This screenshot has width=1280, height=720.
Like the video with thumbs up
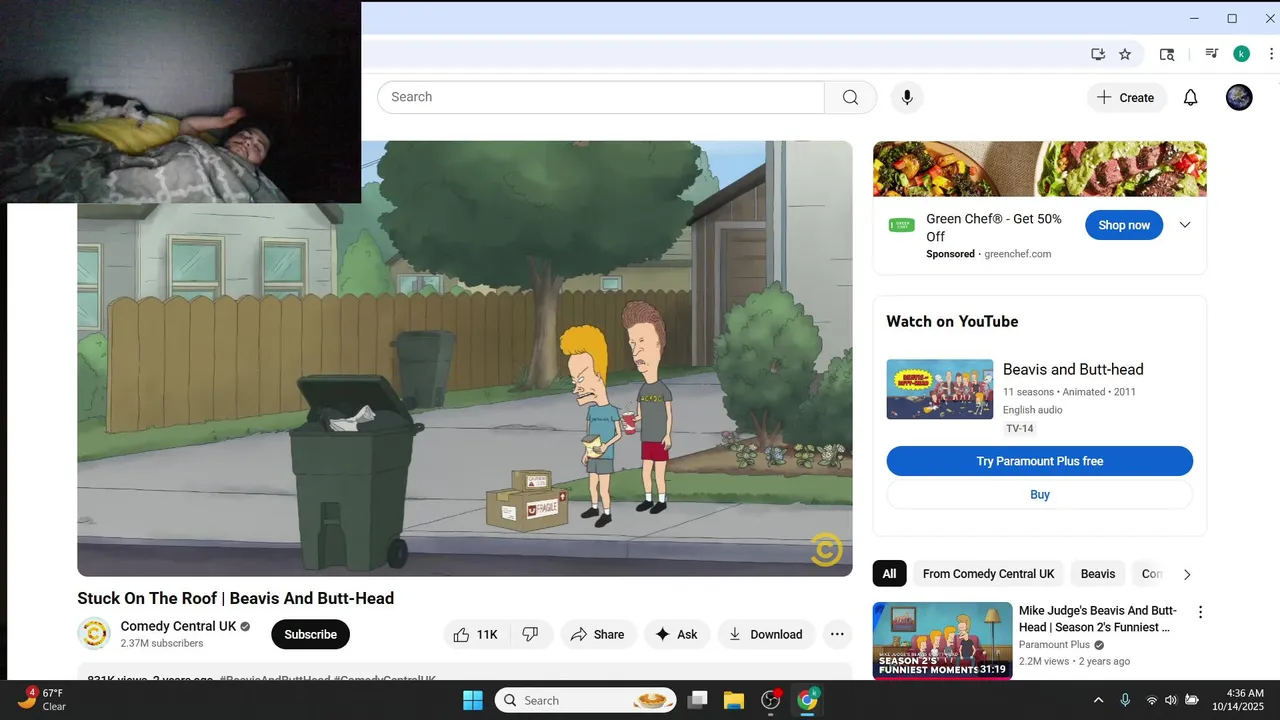[x=476, y=634]
